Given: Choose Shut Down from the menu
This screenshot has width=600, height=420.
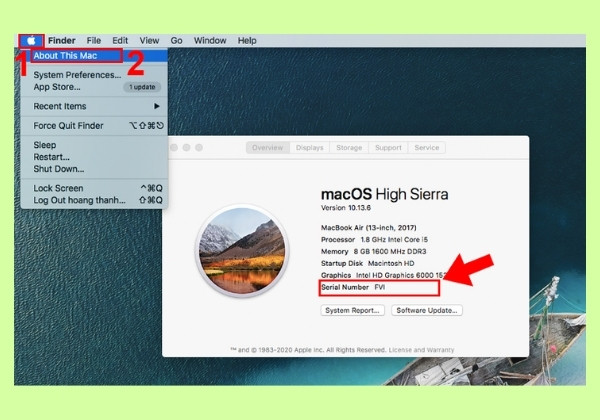Looking at the screenshot, I should [95, 169].
